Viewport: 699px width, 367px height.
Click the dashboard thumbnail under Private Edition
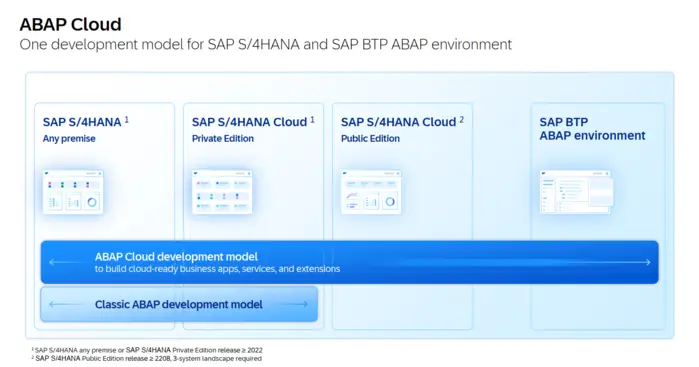222,192
